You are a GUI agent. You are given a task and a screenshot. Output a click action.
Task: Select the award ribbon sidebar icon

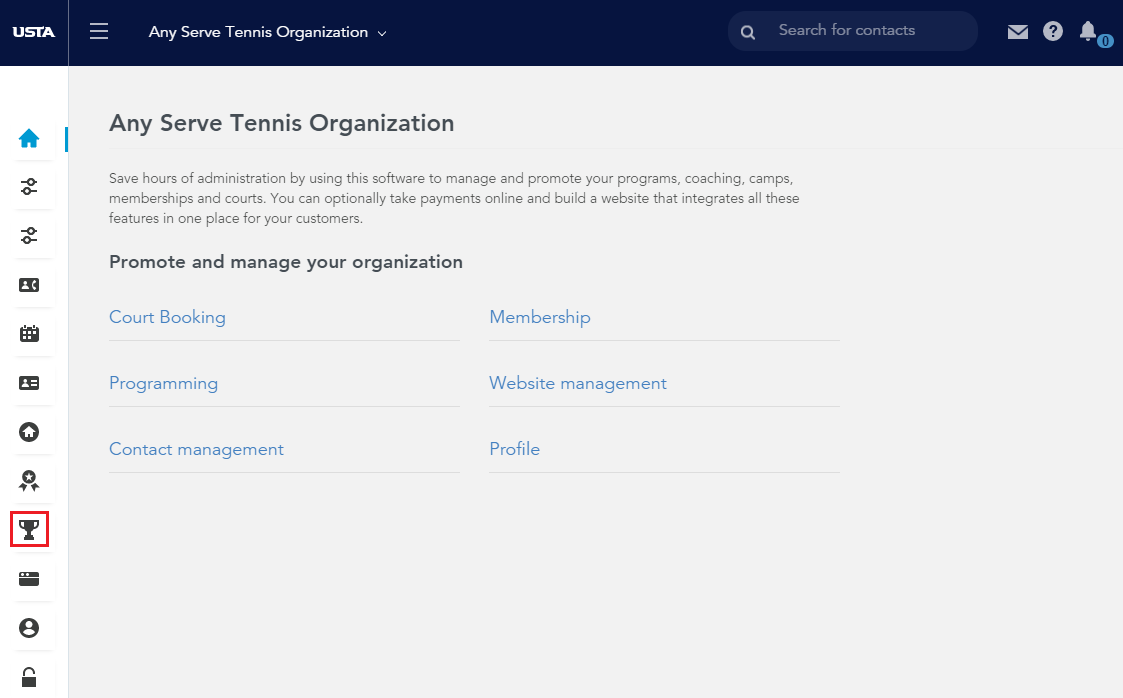(29, 480)
